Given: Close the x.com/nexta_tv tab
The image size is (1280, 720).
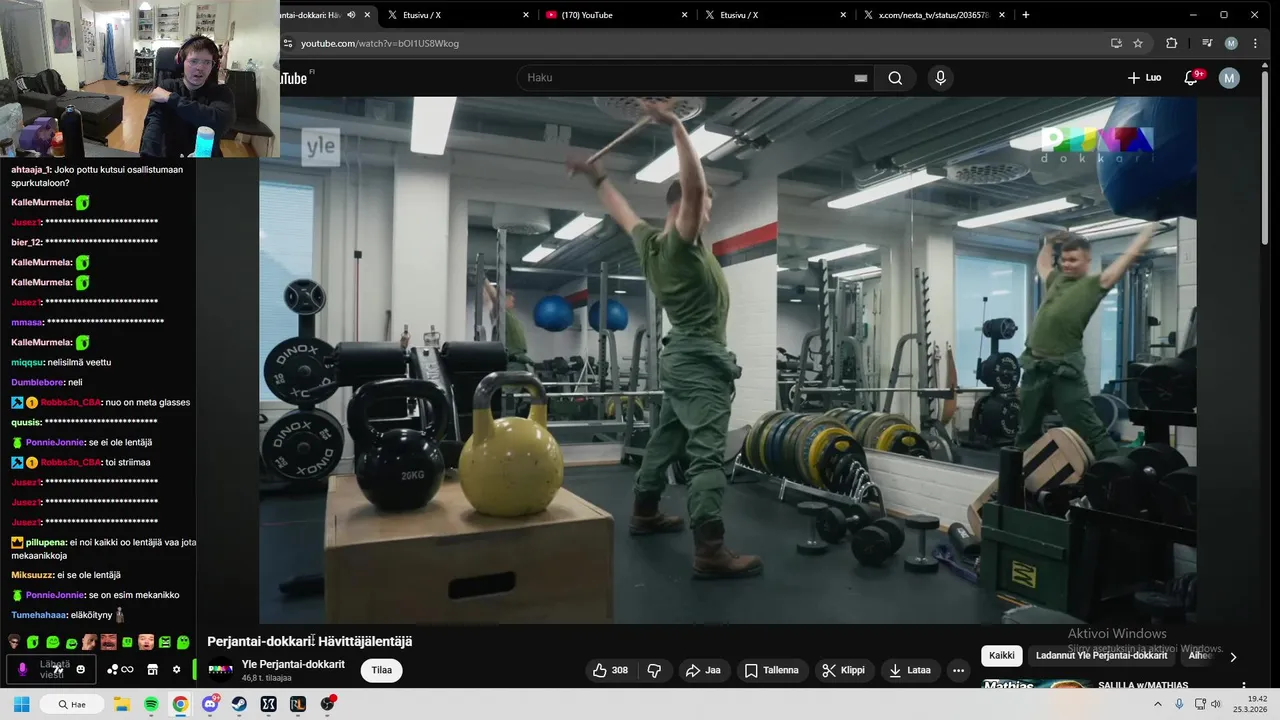Looking at the screenshot, I should pos(1003,15).
